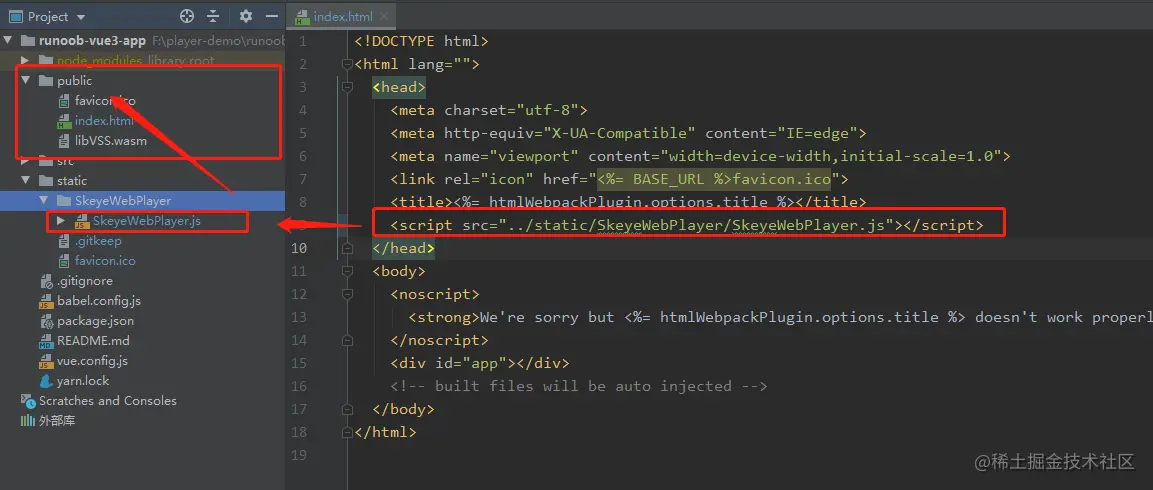Click the Scratches and Consoles icon
1153x490 pixels.
coord(28,401)
